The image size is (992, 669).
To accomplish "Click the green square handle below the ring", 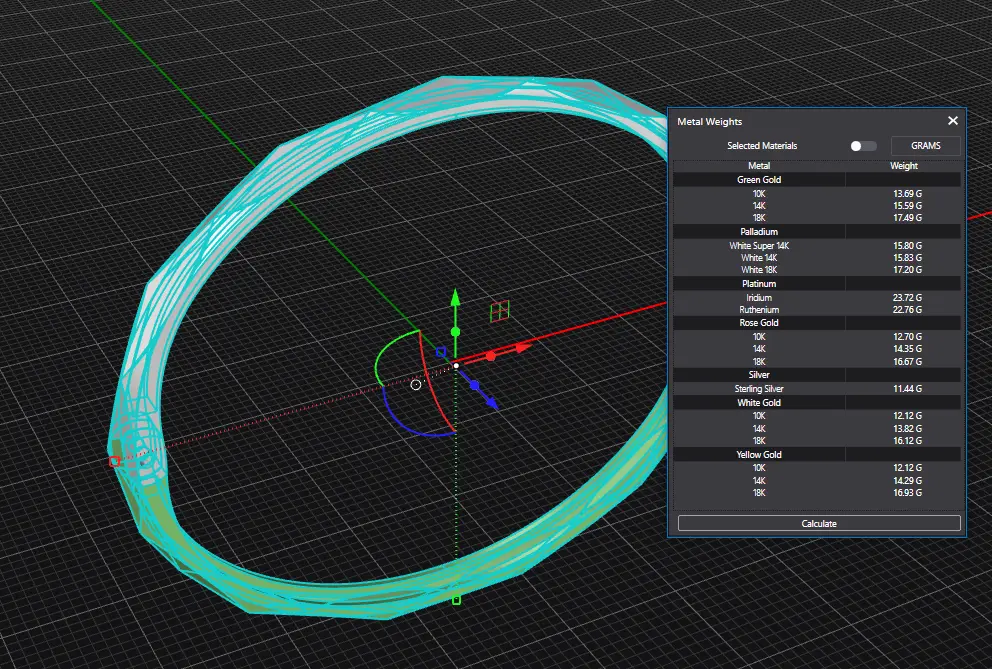I will point(456,599).
